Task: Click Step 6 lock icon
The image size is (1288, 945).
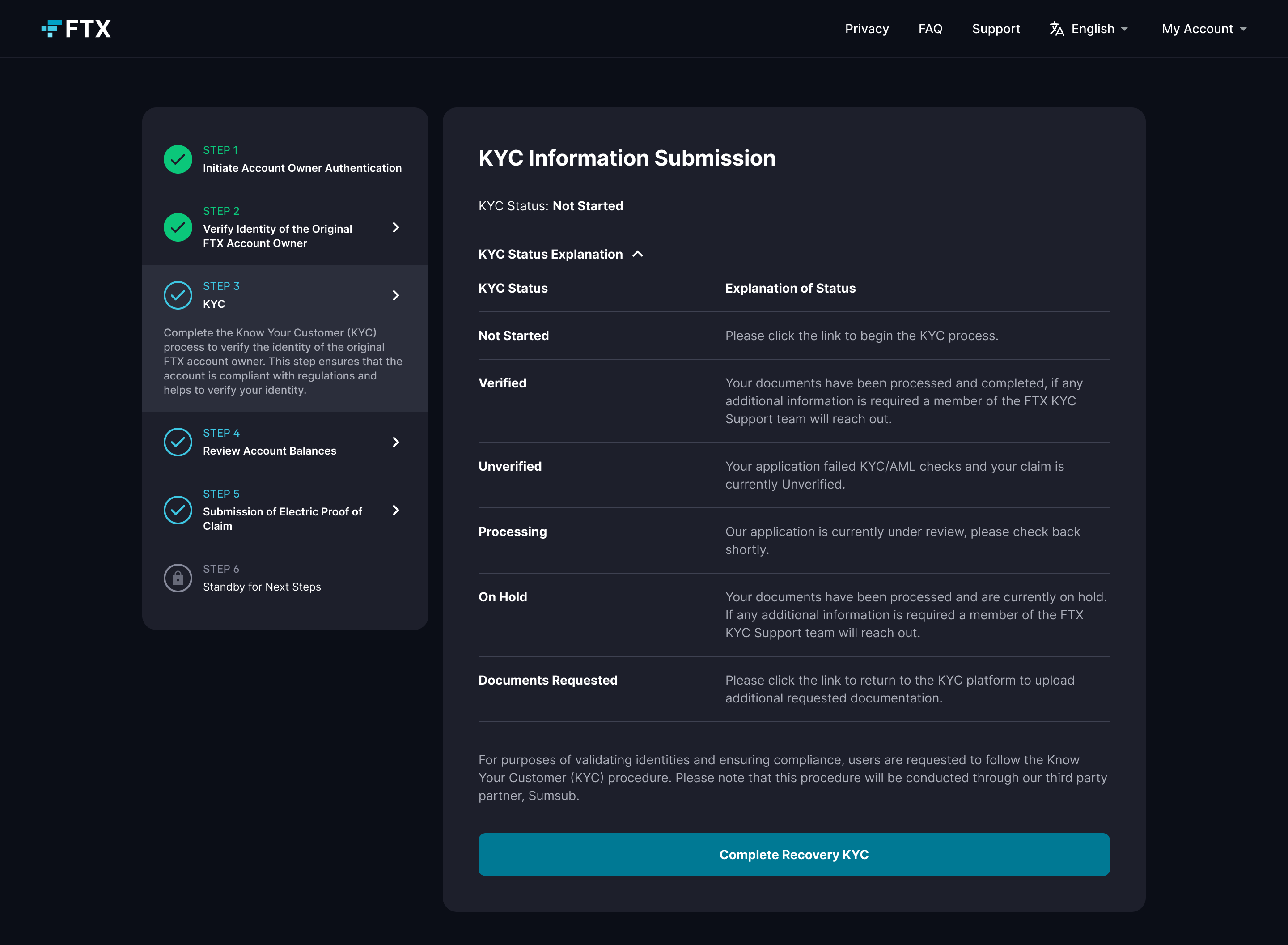Action: pos(178,579)
